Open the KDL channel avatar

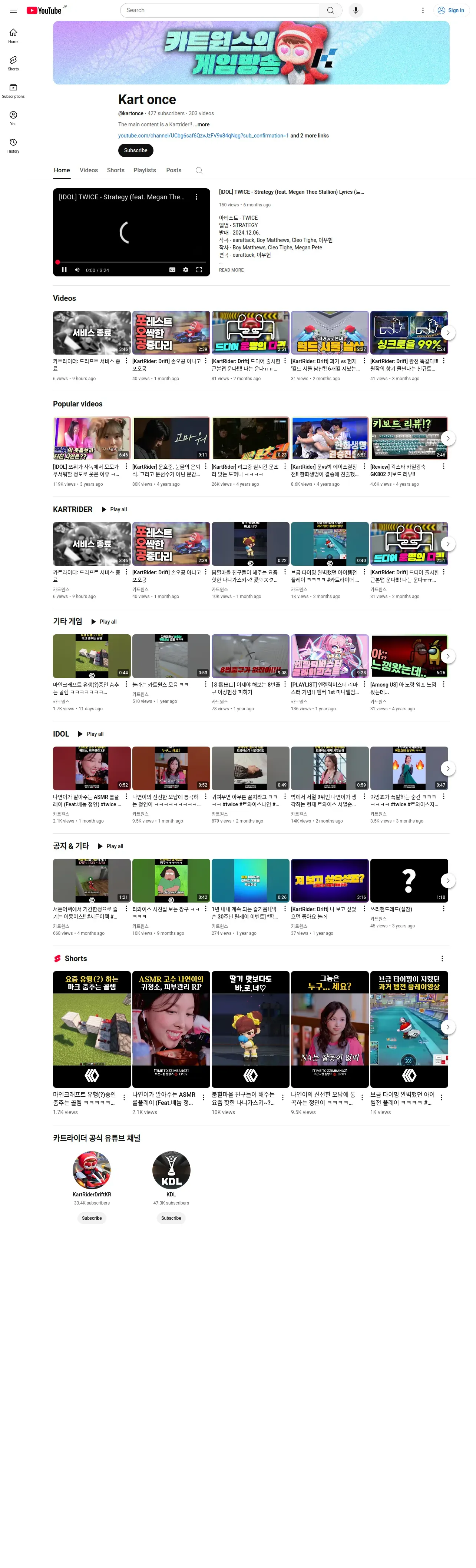171,1170
